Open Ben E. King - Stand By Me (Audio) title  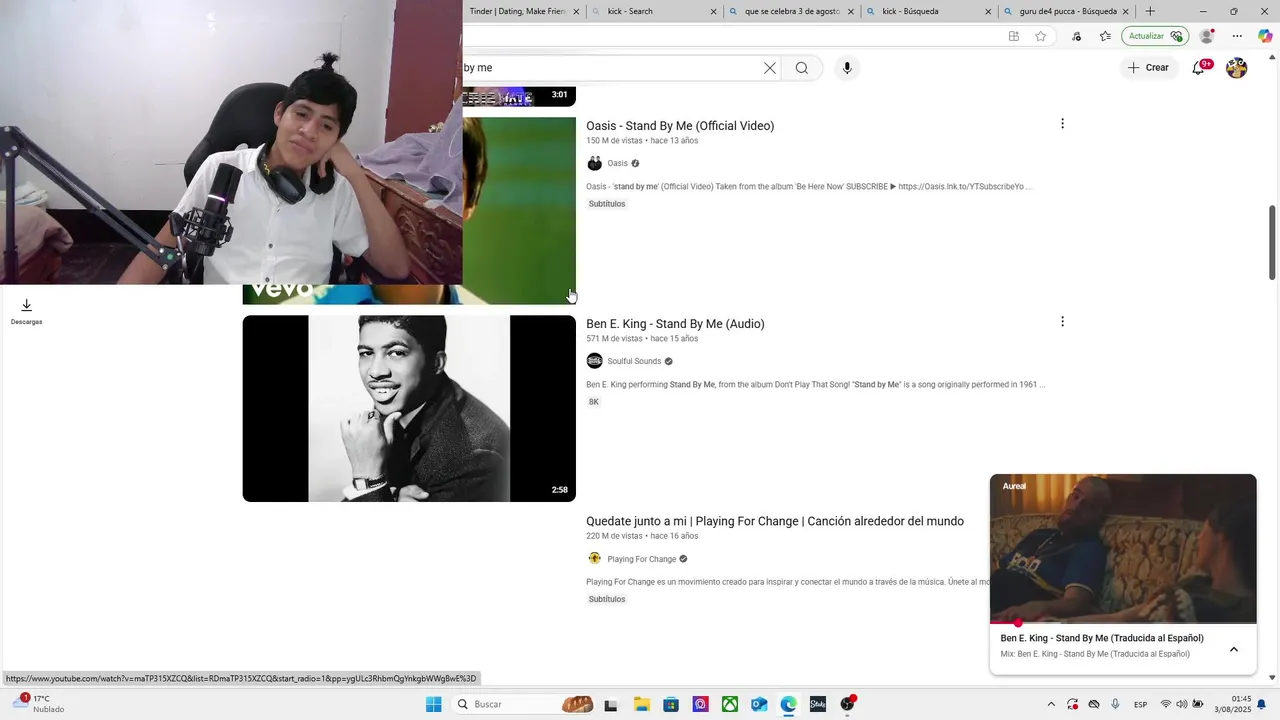point(675,324)
